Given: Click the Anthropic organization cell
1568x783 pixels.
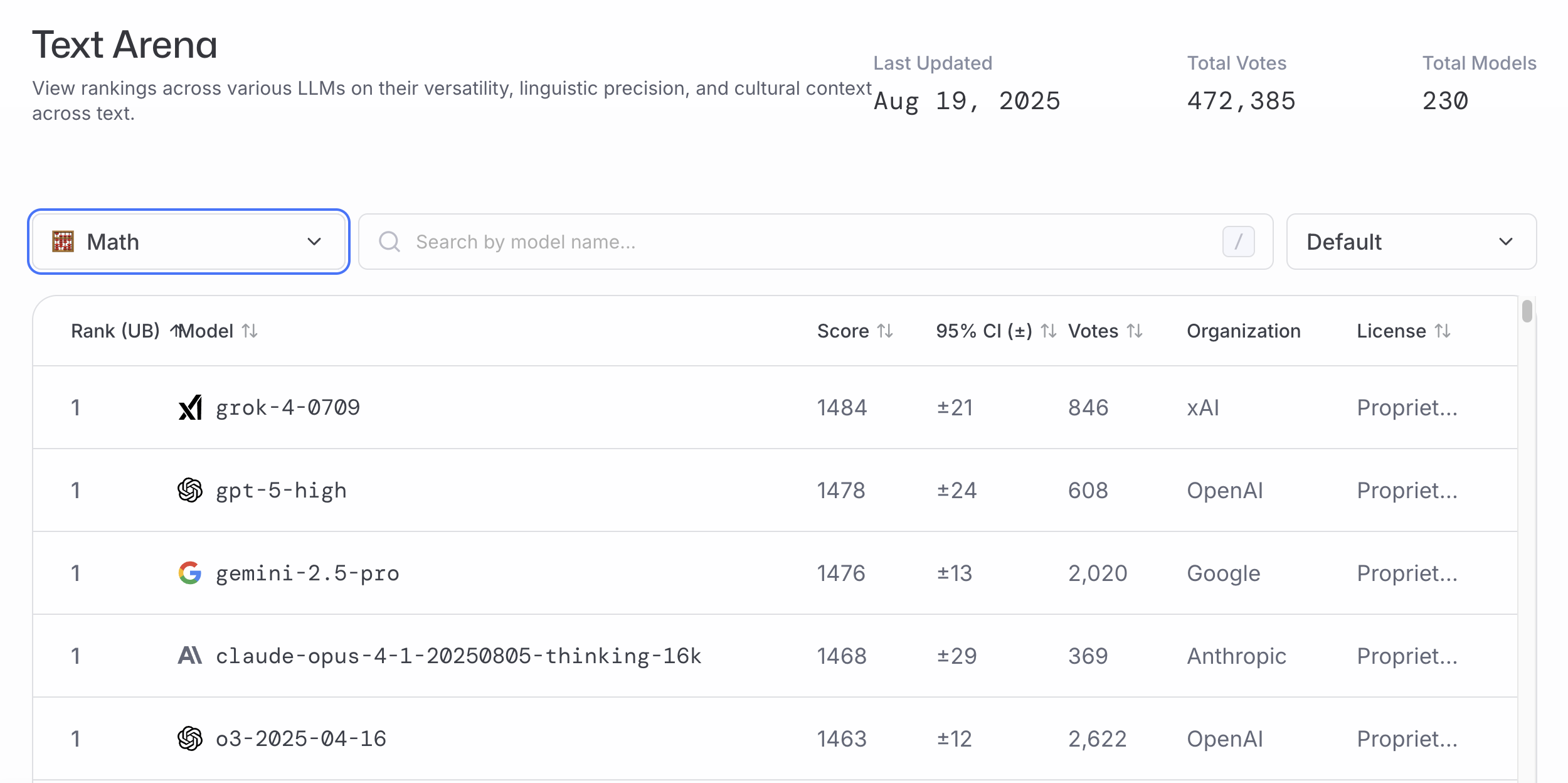Looking at the screenshot, I should tap(1236, 656).
